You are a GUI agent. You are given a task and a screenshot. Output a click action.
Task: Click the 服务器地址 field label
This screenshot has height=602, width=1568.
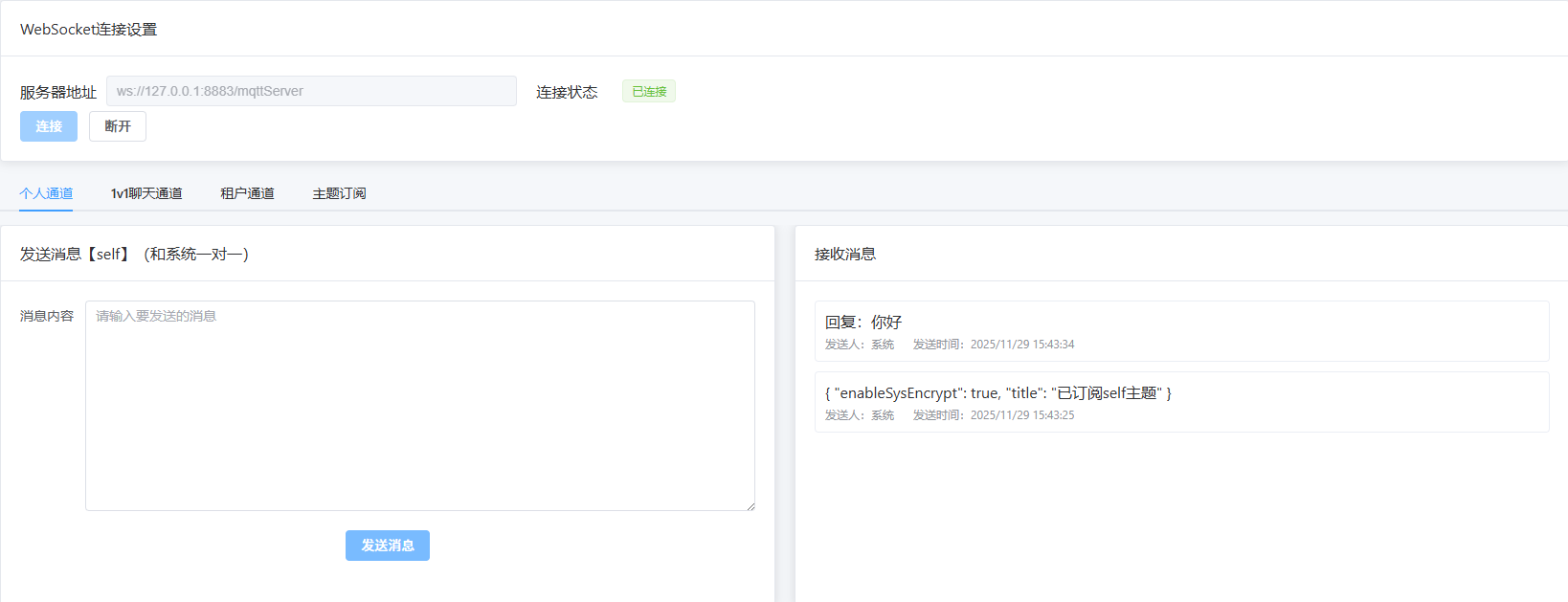coord(58,92)
